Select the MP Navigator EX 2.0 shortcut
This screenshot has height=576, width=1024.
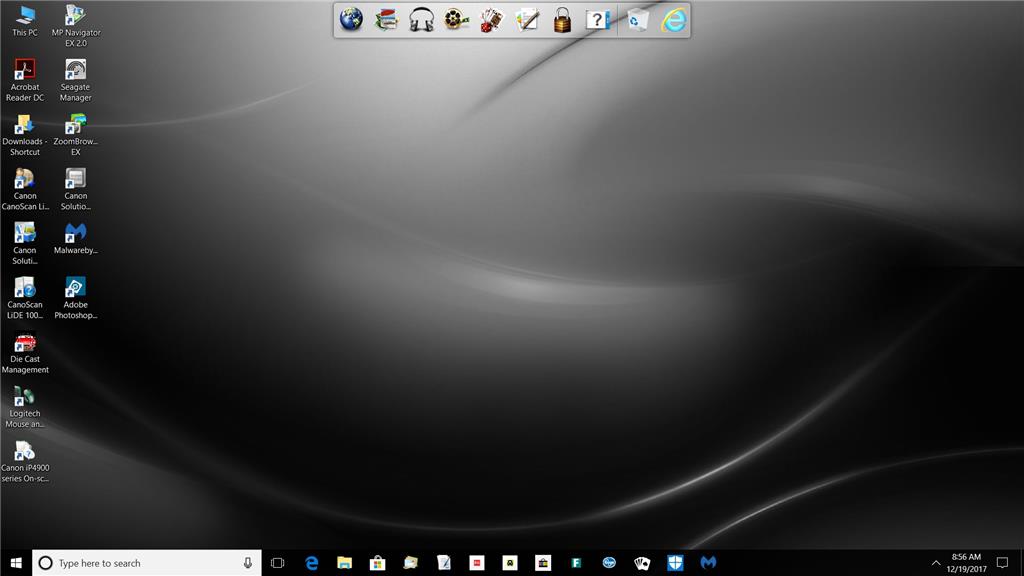[x=76, y=25]
